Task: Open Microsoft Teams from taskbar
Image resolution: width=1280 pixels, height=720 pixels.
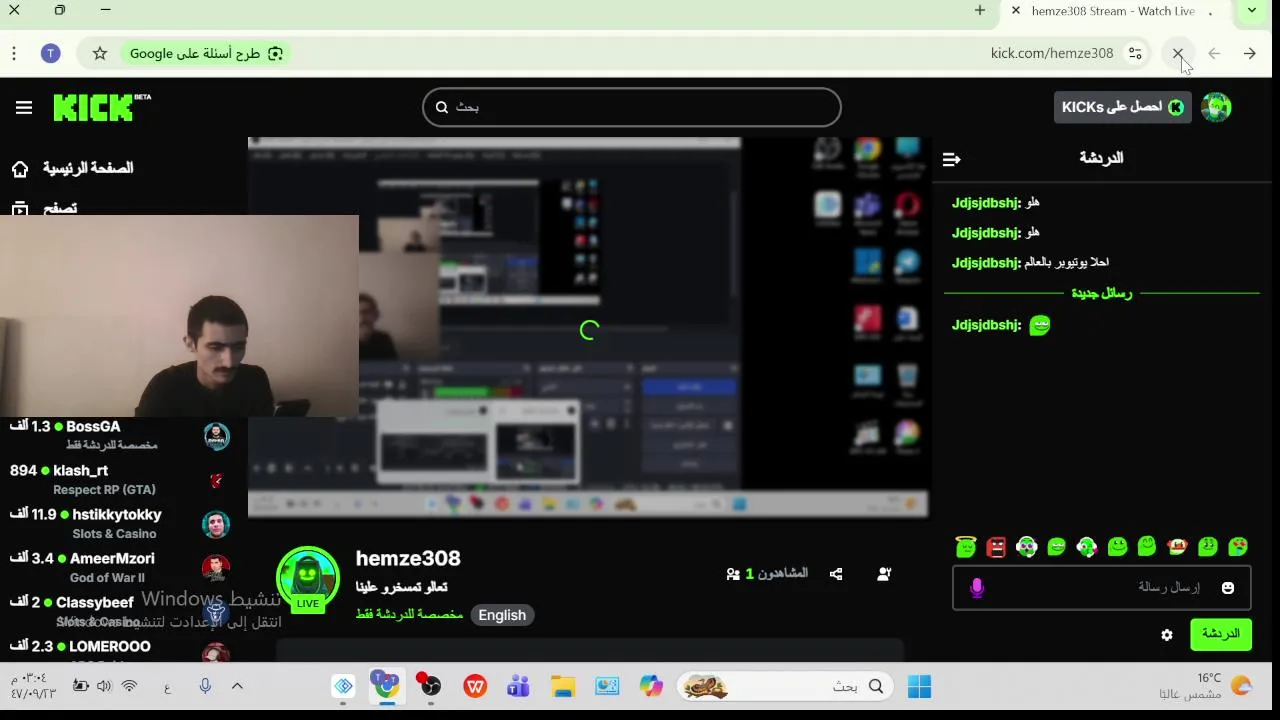Action: [518, 686]
